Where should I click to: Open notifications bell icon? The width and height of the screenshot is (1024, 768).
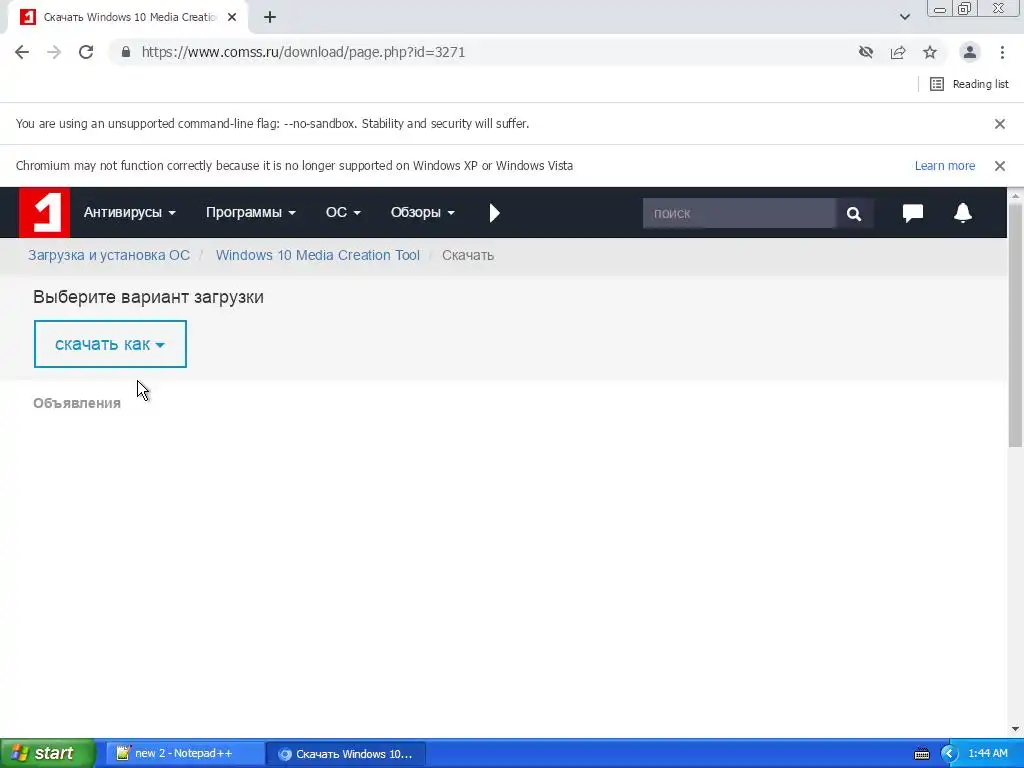[963, 213]
